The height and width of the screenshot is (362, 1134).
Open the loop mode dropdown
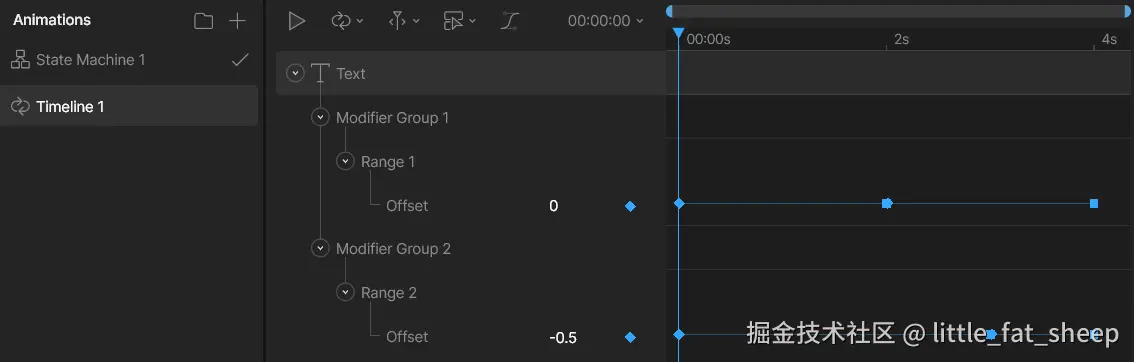coord(347,21)
